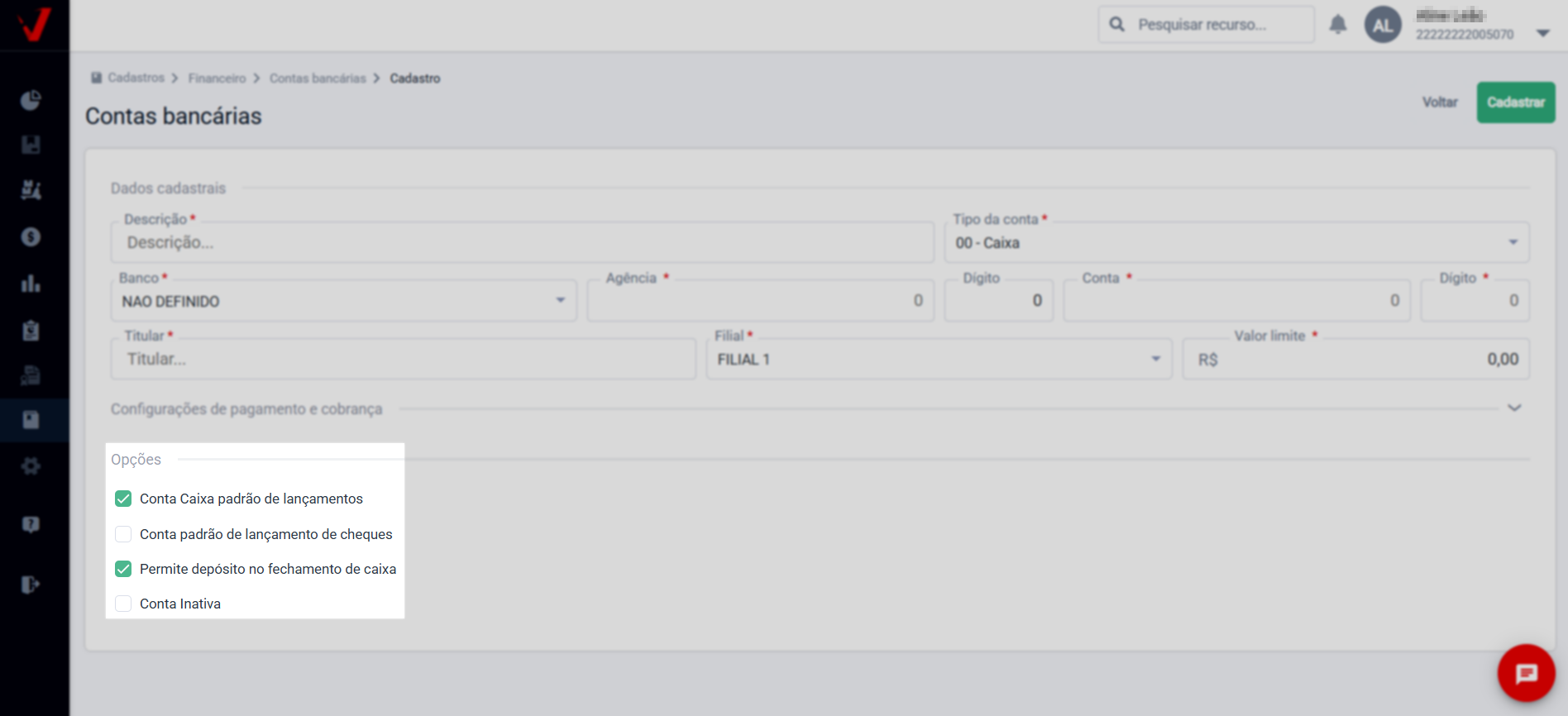Click the AL user avatar
This screenshot has height=716, width=1568.
click(1383, 25)
